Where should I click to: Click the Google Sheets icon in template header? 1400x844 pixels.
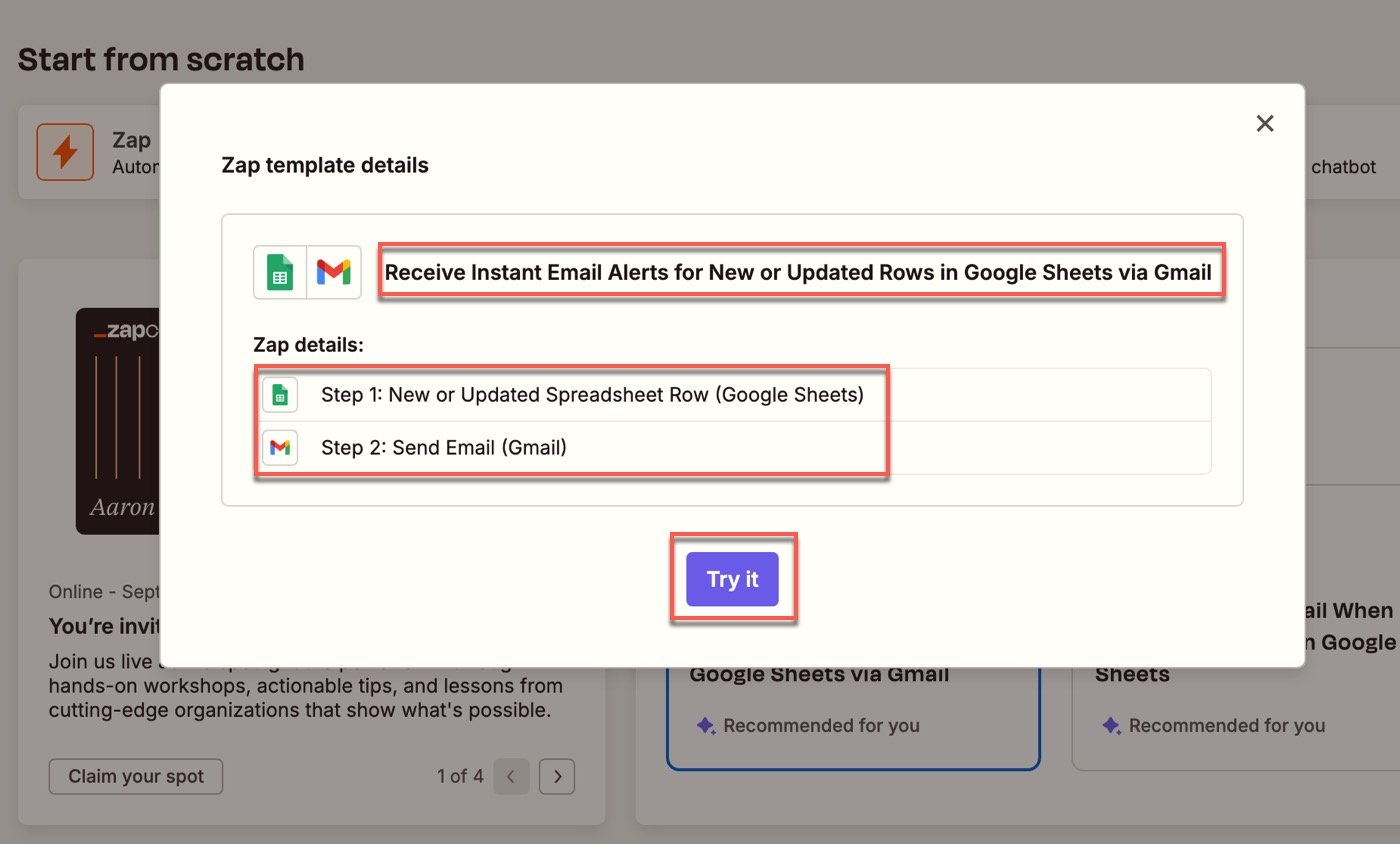click(x=280, y=272)
